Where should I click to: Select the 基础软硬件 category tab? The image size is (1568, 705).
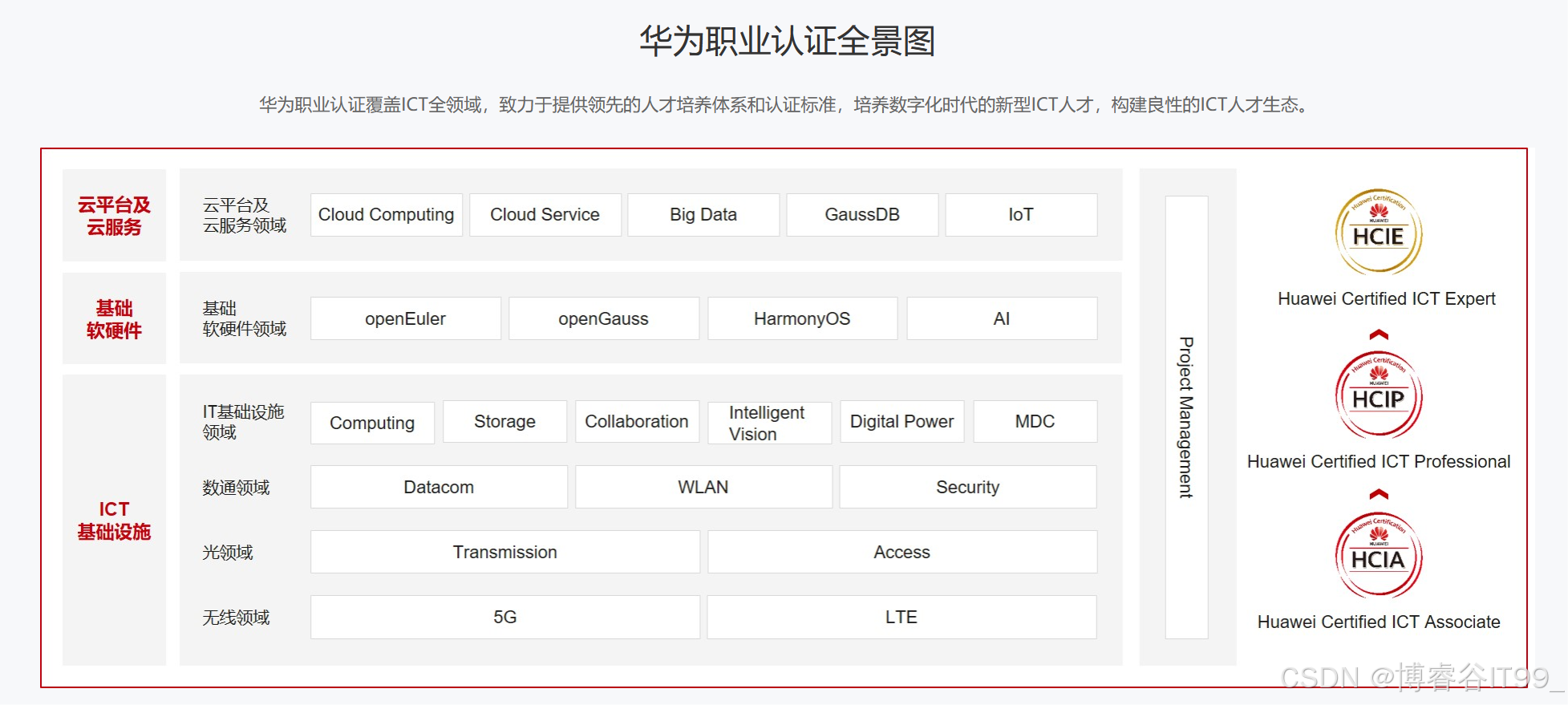115,318
